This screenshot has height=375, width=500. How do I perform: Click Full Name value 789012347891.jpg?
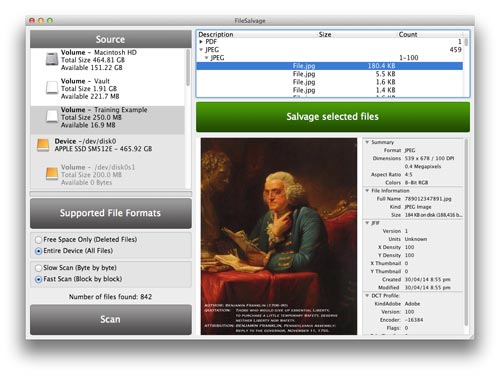pos(428,199)
